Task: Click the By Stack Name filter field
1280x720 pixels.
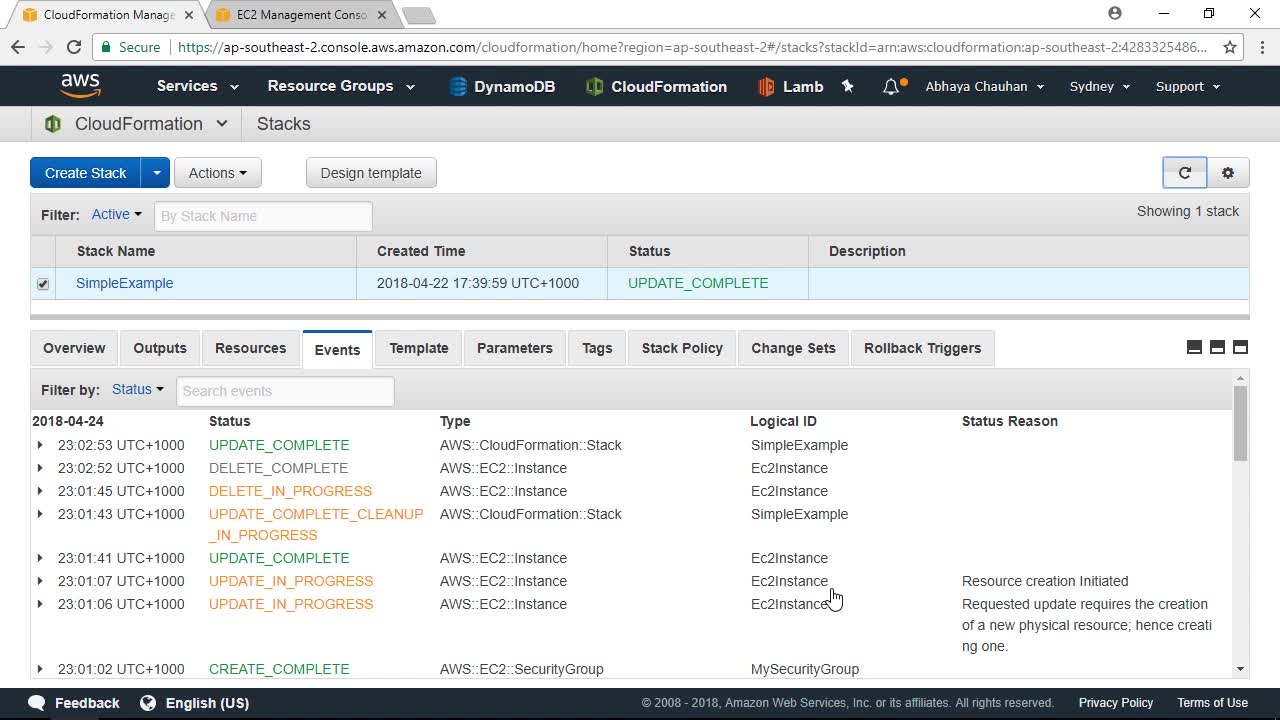Action: pos(263,216)
